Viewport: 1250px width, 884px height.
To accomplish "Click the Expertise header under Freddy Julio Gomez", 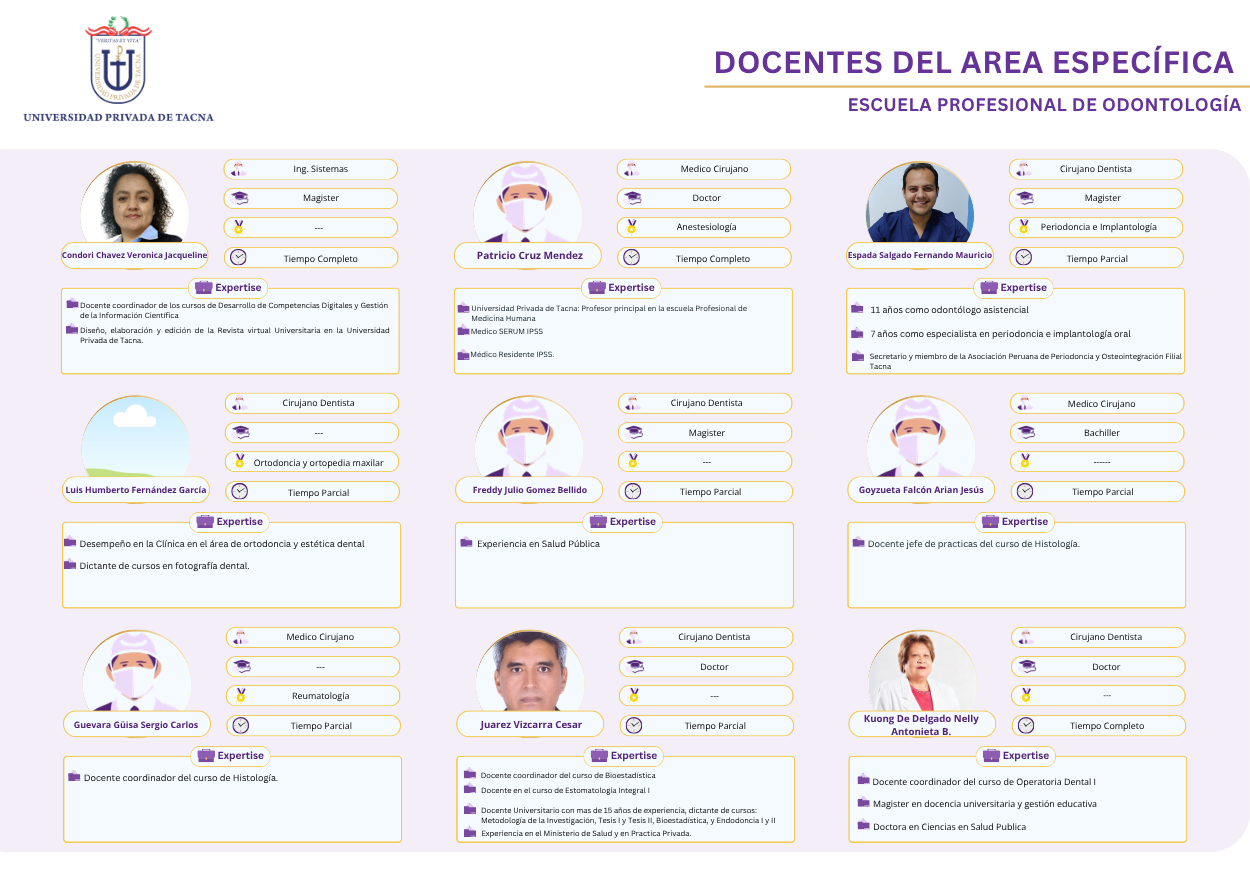I will pyautogui.click(x=623, y=521).
